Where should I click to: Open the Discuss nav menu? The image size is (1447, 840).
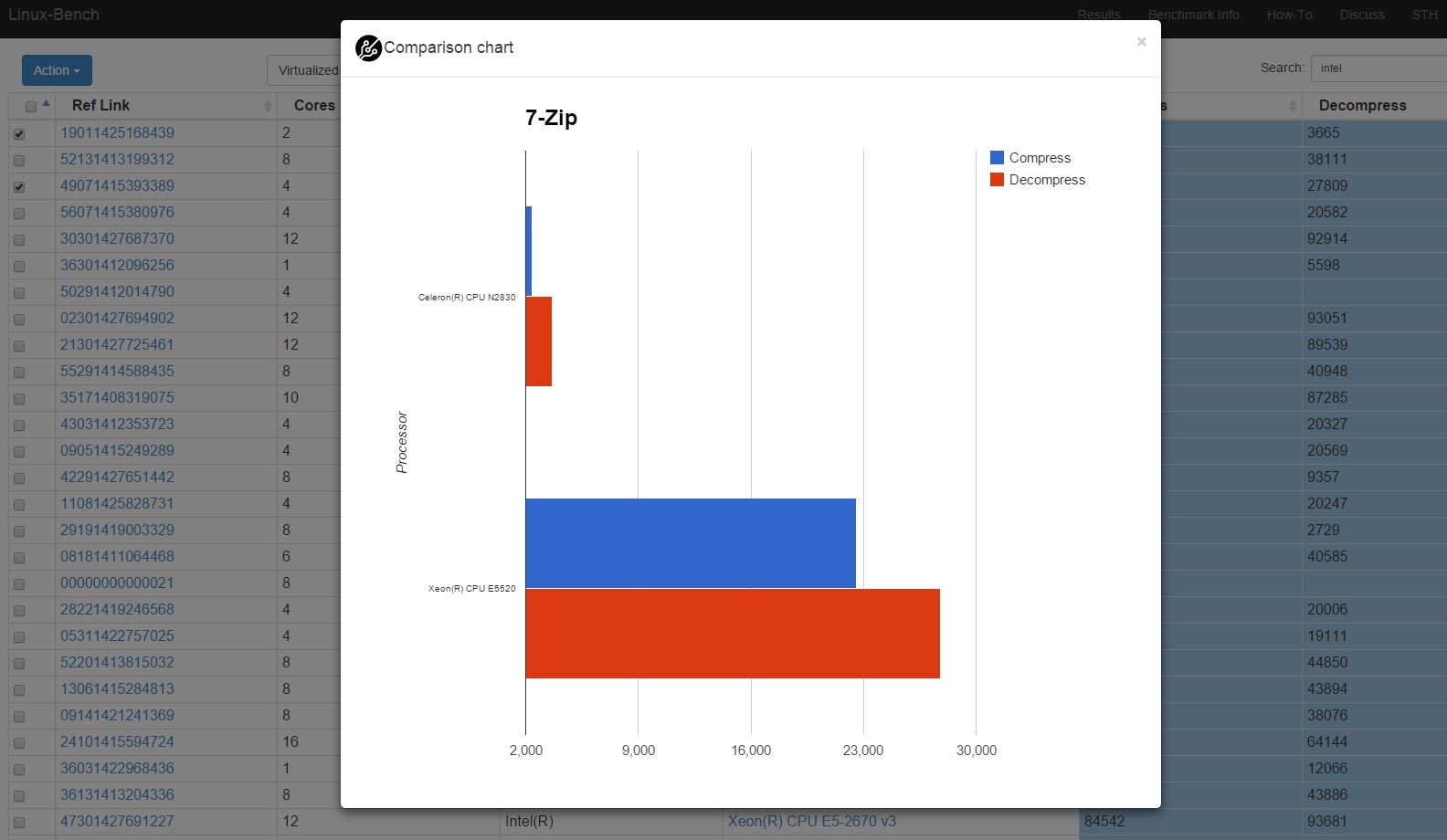[x=1362, y=15]
